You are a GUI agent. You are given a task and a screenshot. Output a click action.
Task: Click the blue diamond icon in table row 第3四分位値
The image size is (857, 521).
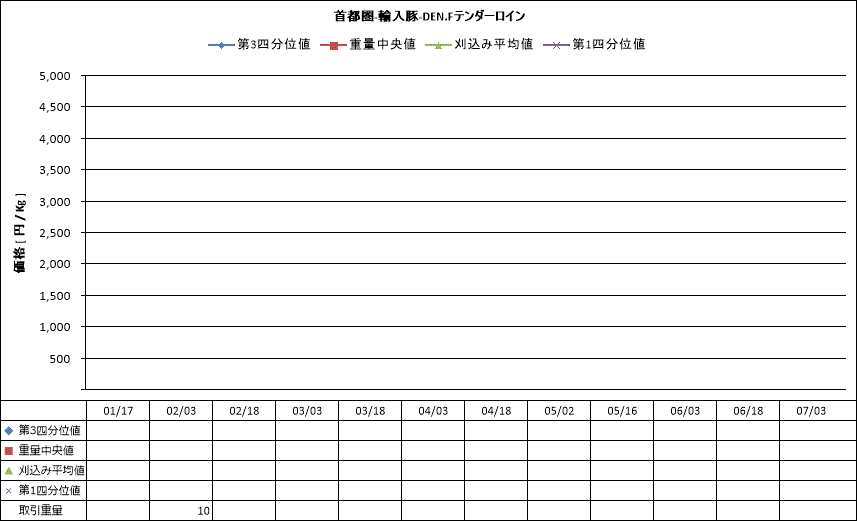(9, 431)
